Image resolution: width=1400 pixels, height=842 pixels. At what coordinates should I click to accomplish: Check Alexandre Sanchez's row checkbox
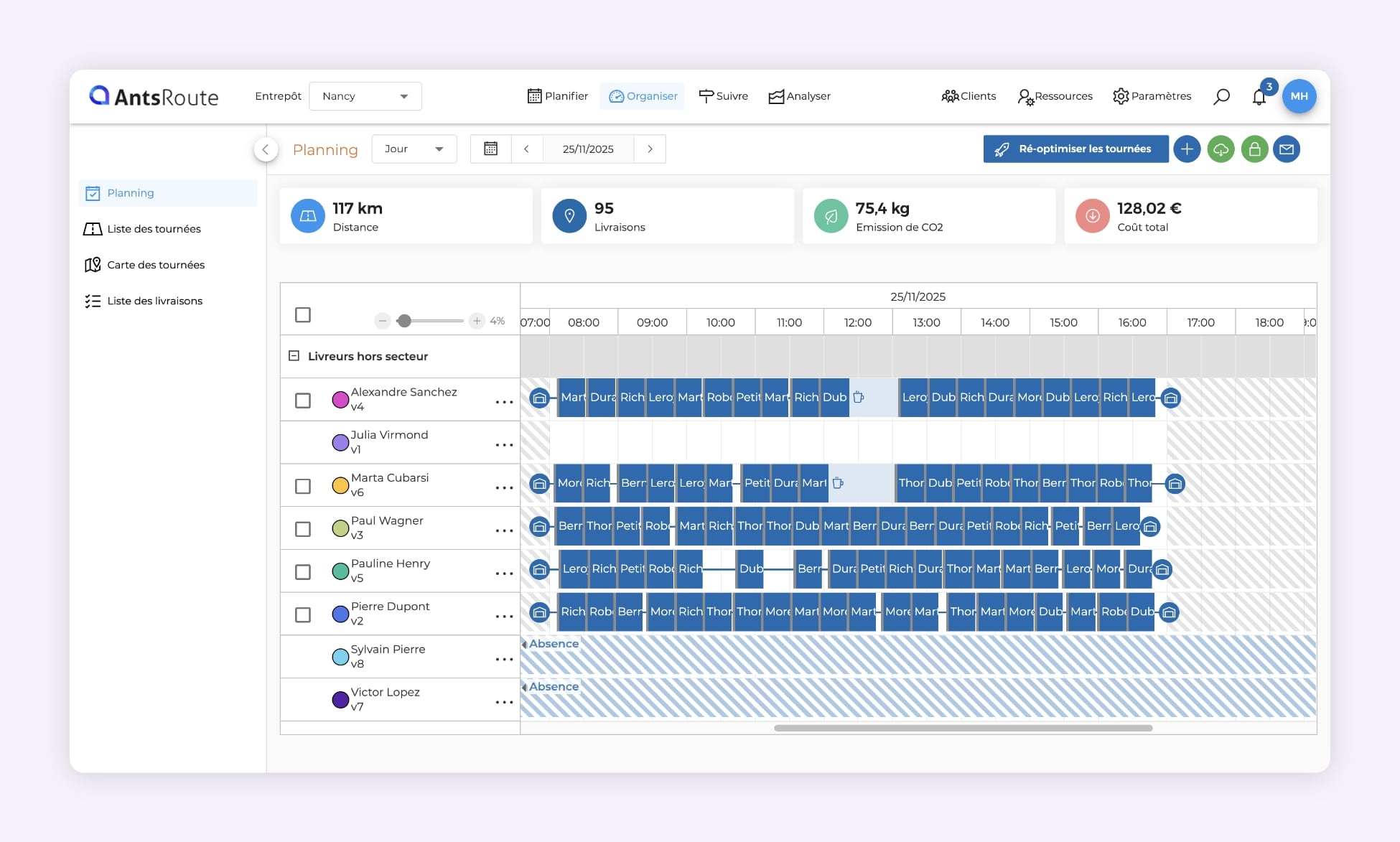303,401
